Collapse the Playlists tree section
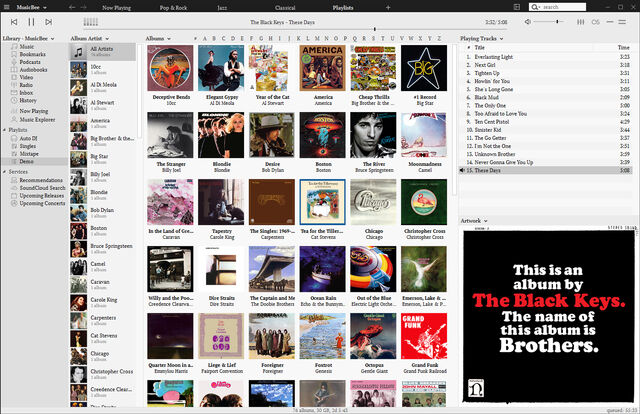640x414 pixels. point(4,130)
